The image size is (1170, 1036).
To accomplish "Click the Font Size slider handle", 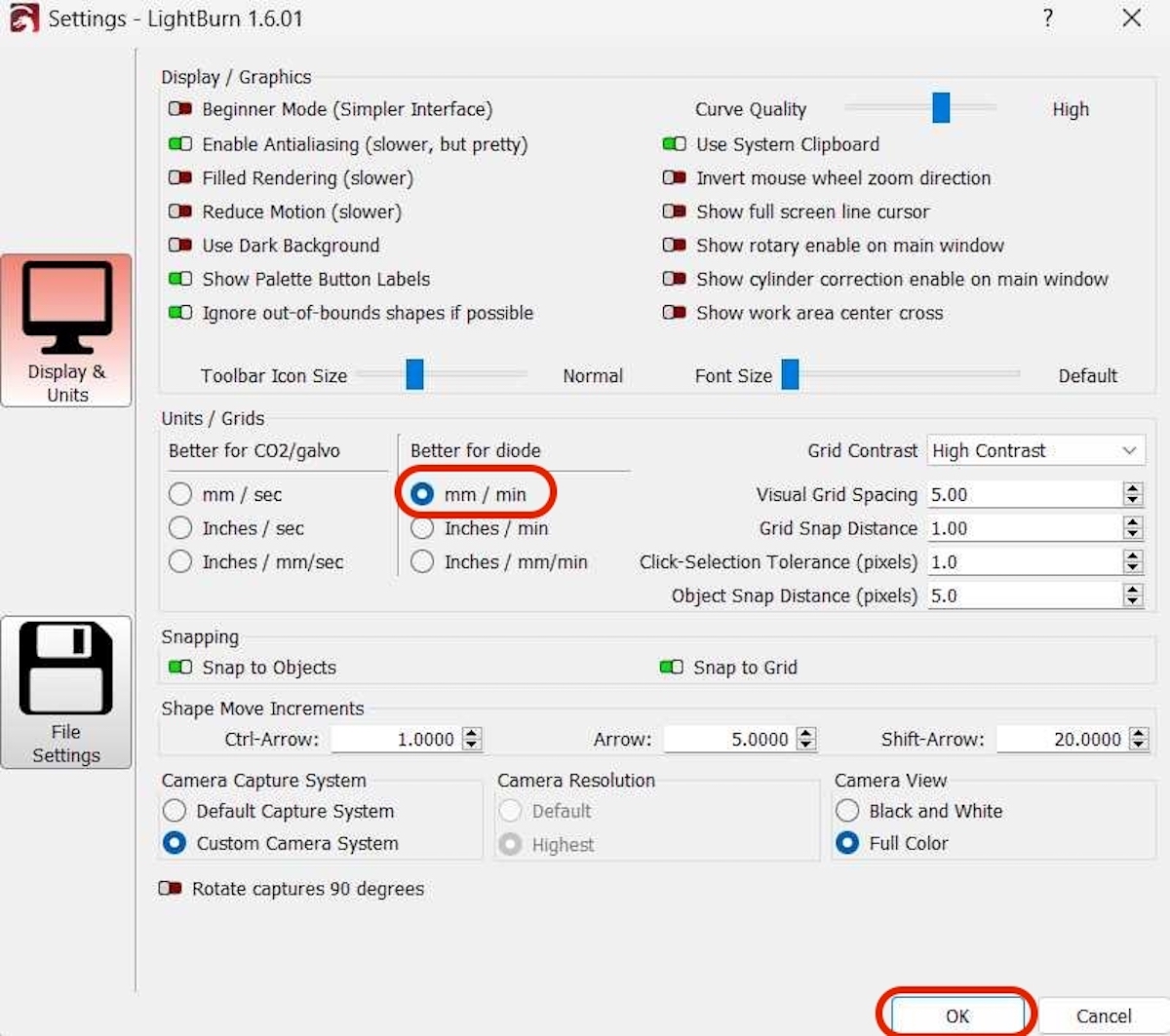I will [791, 374].
